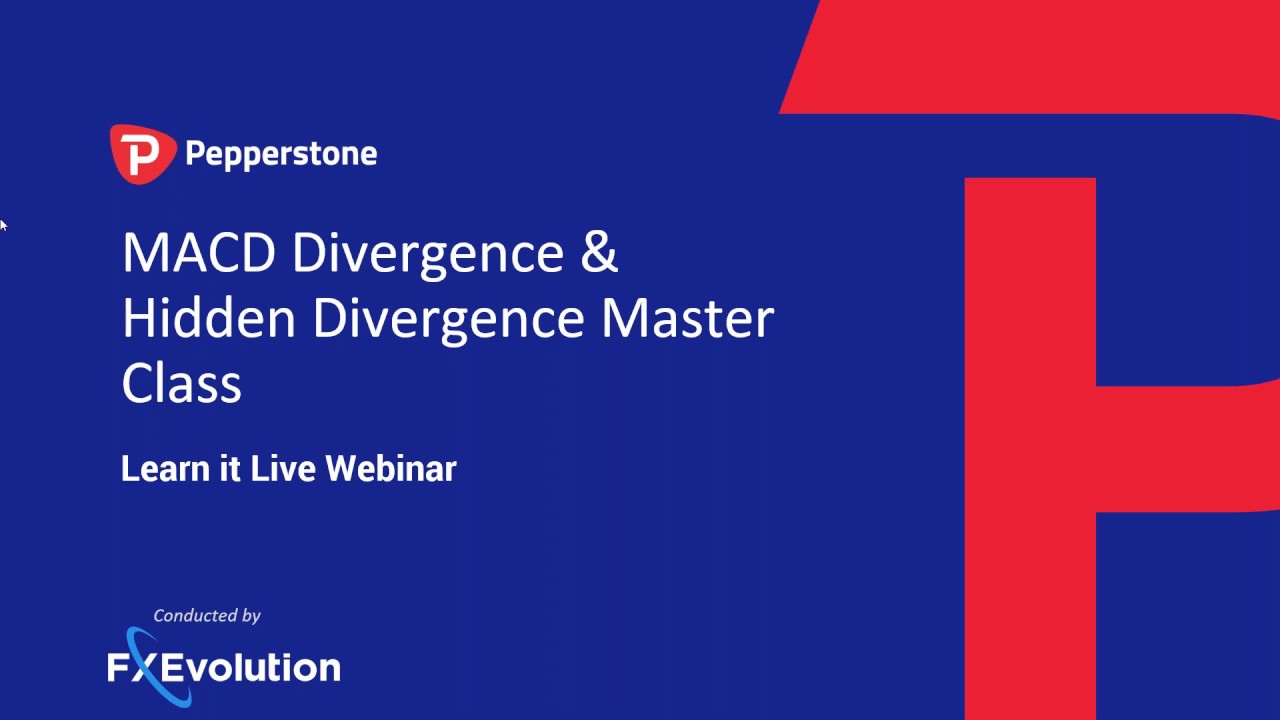1280x720 pixels.
Task: Click the "Conducted by" caption
Action: (207, 615)
